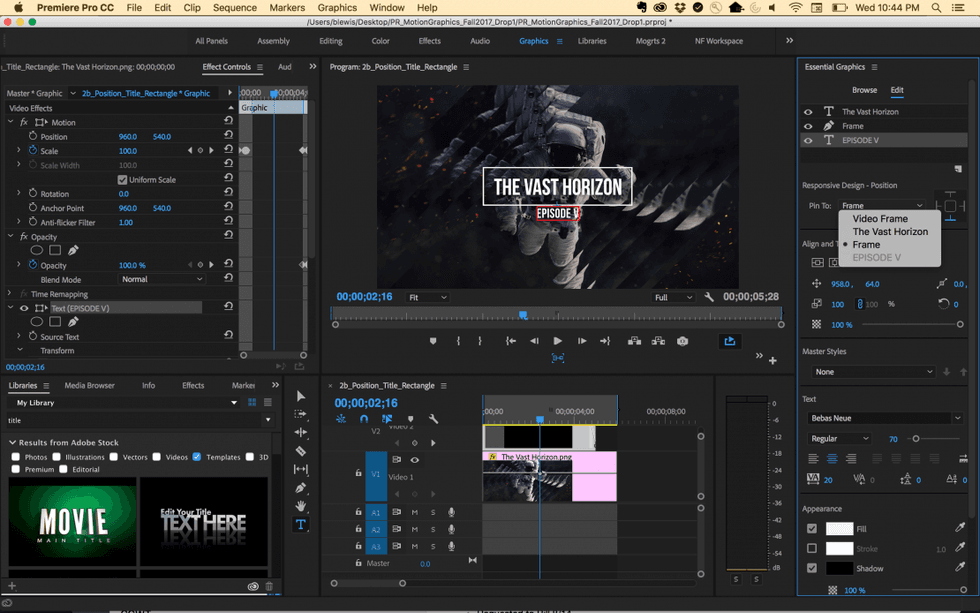Select the Track Select Forward tool

point(301,414)
